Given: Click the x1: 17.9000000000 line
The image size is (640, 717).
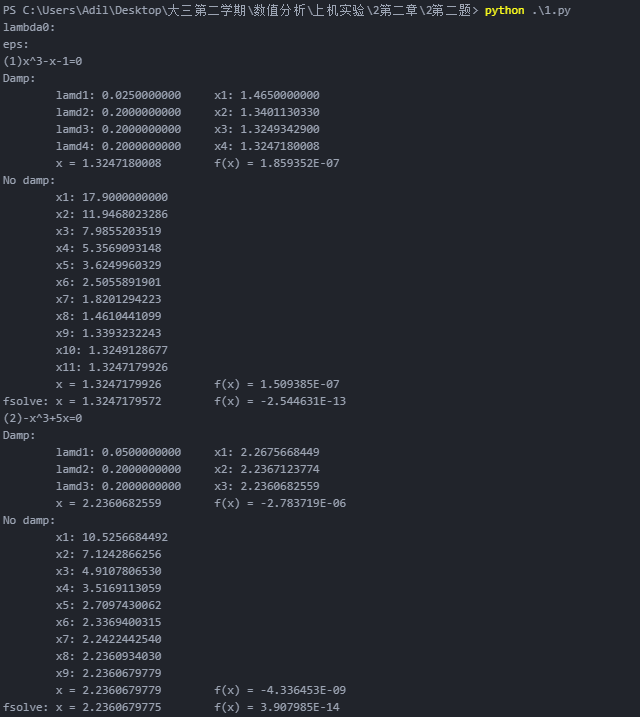Looking at the screenshot, I should coord(112,197).
